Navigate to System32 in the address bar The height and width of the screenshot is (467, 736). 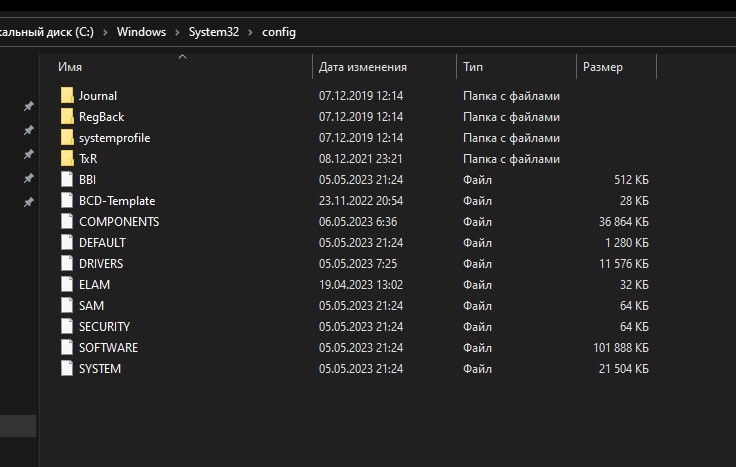[214, 32]
